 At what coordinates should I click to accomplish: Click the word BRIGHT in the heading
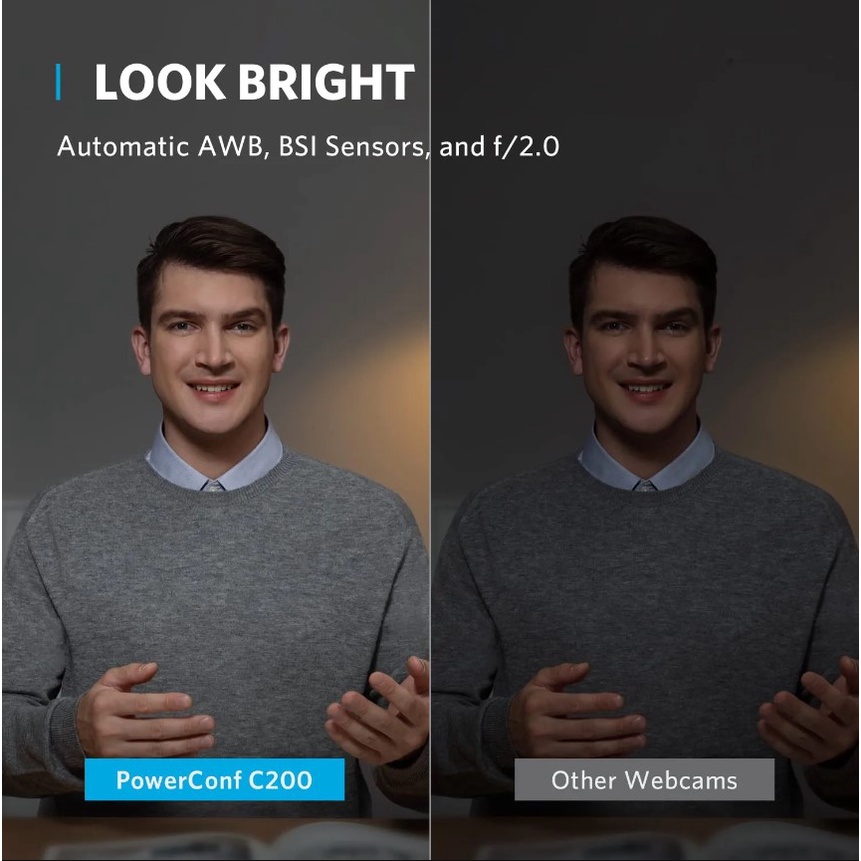326,82
